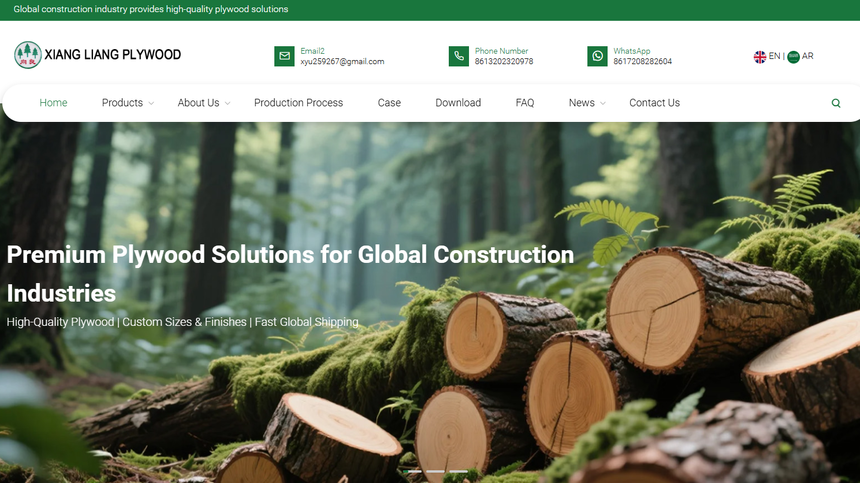Click the XIANG LIANG PLYWOOD brand name
The width and height of the screenshot is (860, 483).
click(112, 55)
